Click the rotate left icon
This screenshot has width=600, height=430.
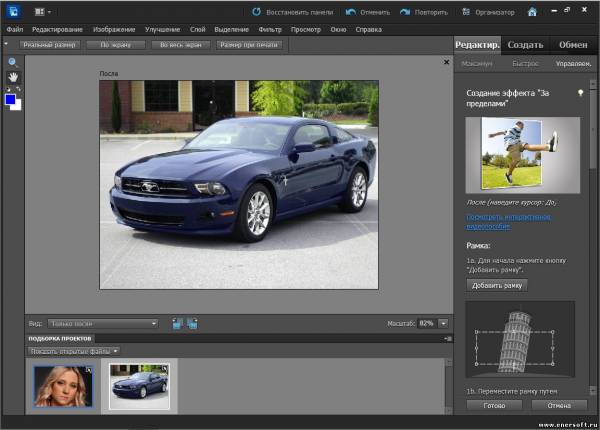point(177,324)
